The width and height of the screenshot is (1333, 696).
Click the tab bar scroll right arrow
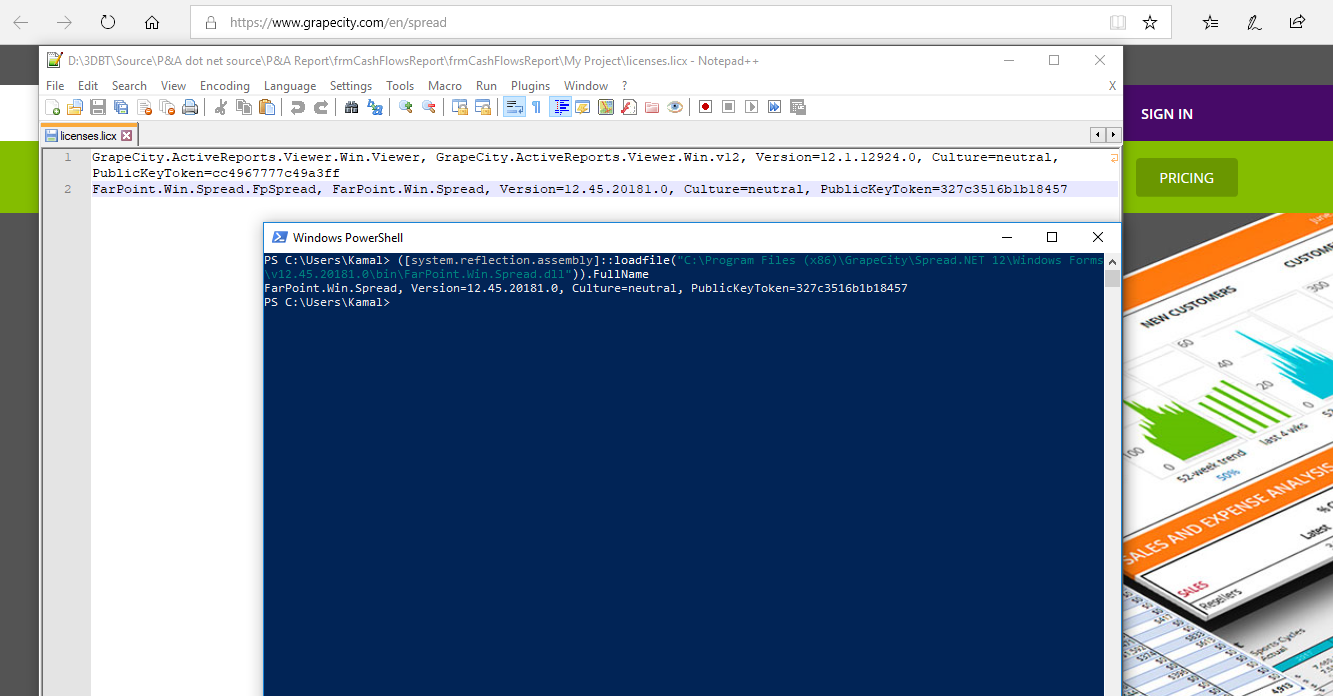[x=1113, y=134]
